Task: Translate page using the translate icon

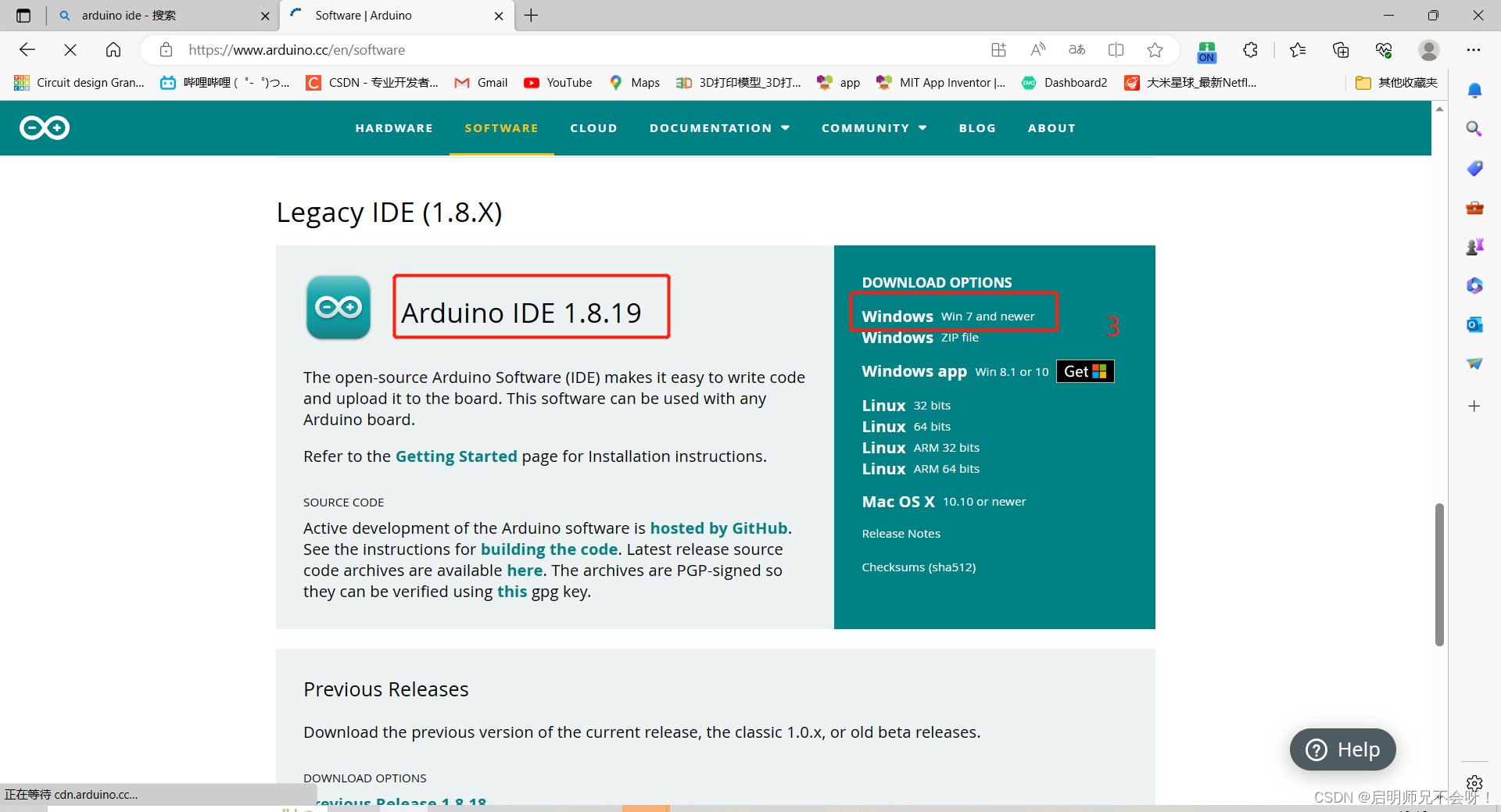Action: (x=1076, y=50)
